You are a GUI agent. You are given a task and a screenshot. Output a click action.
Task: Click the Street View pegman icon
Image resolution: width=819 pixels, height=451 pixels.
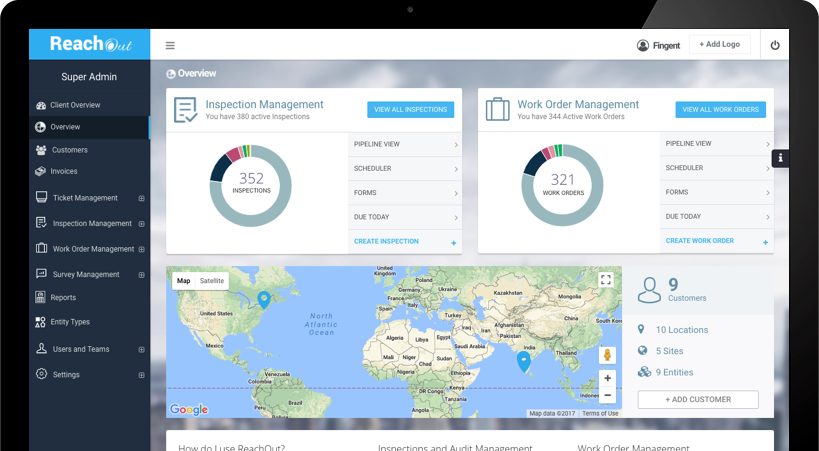click(607, 355)
